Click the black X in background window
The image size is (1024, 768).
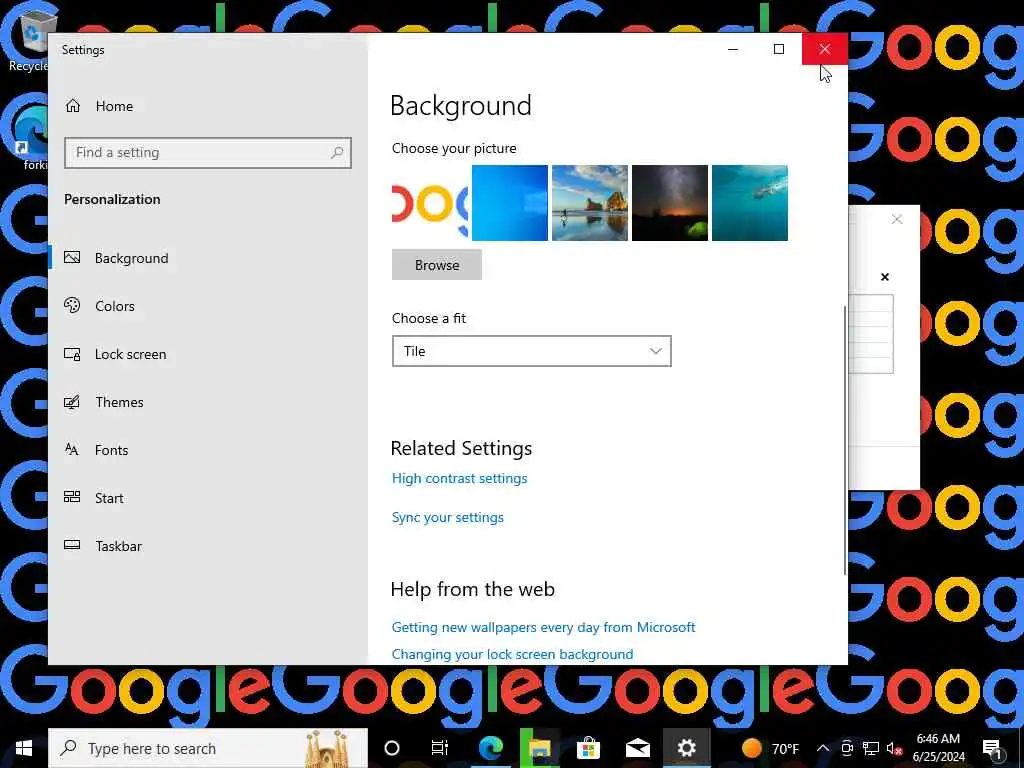[x=885, y=277]
